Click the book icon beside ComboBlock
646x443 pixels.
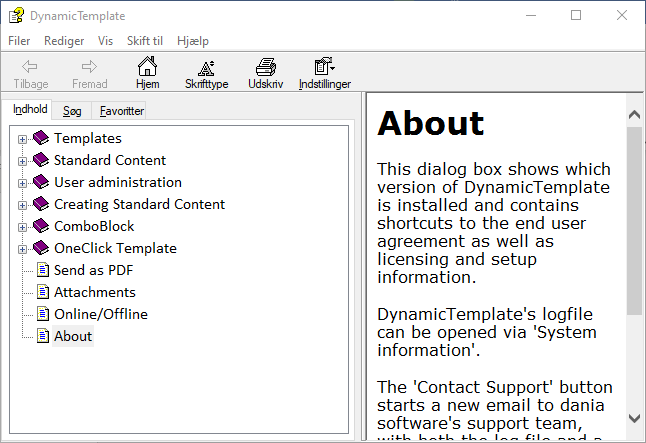coord(41,225)
